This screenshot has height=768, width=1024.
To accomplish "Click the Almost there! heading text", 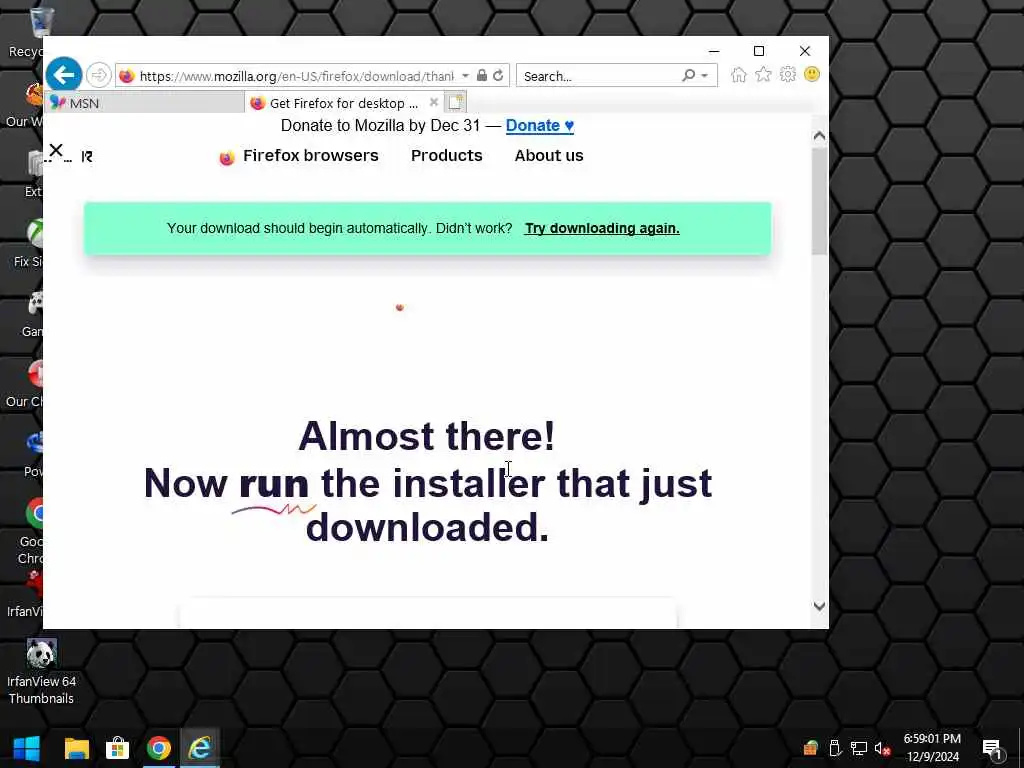I will point(426,436).
